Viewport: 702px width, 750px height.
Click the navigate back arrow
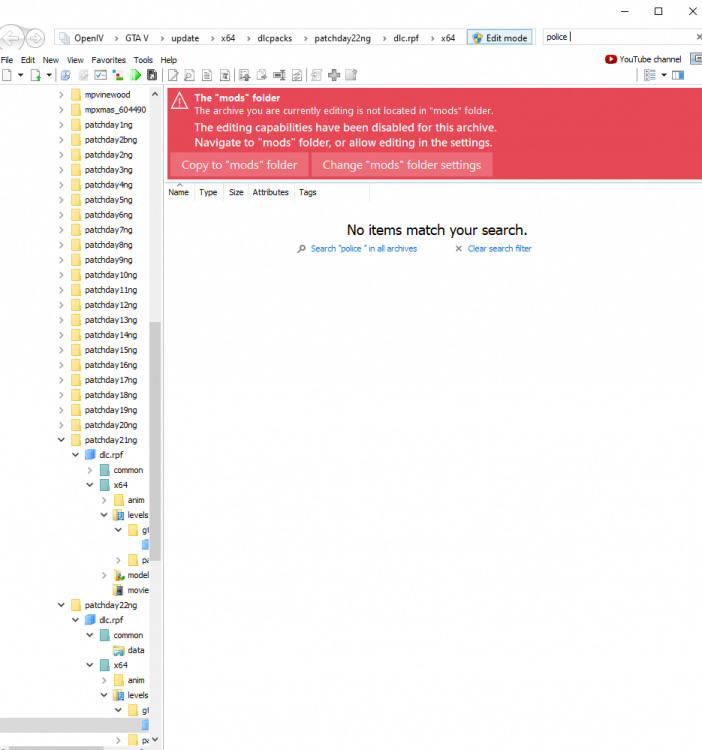(12, 38)
